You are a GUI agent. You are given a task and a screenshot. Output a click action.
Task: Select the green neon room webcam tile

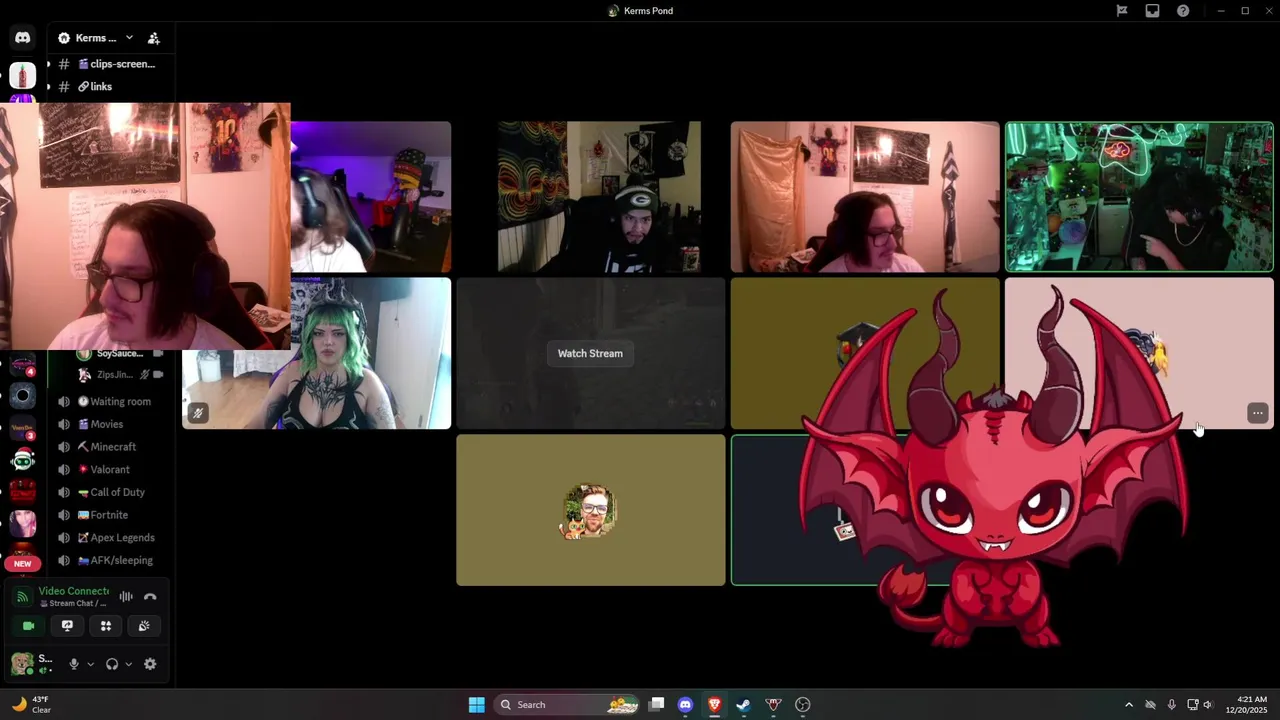(1139, 197)
